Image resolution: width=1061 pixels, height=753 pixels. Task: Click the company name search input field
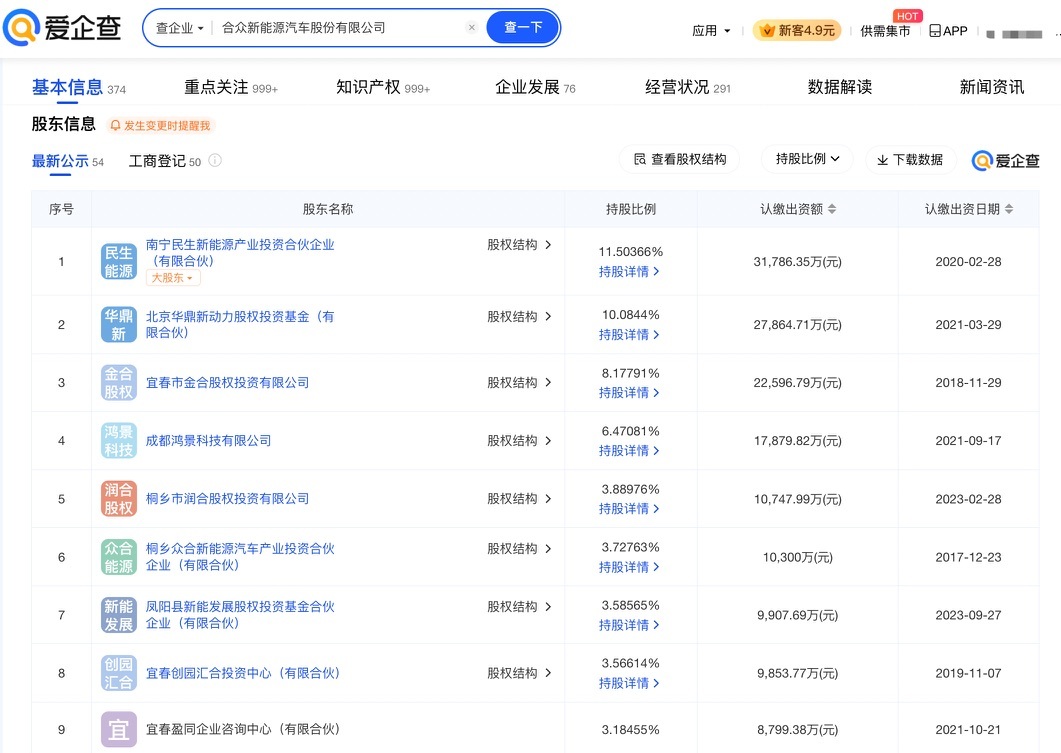[338, 28]
